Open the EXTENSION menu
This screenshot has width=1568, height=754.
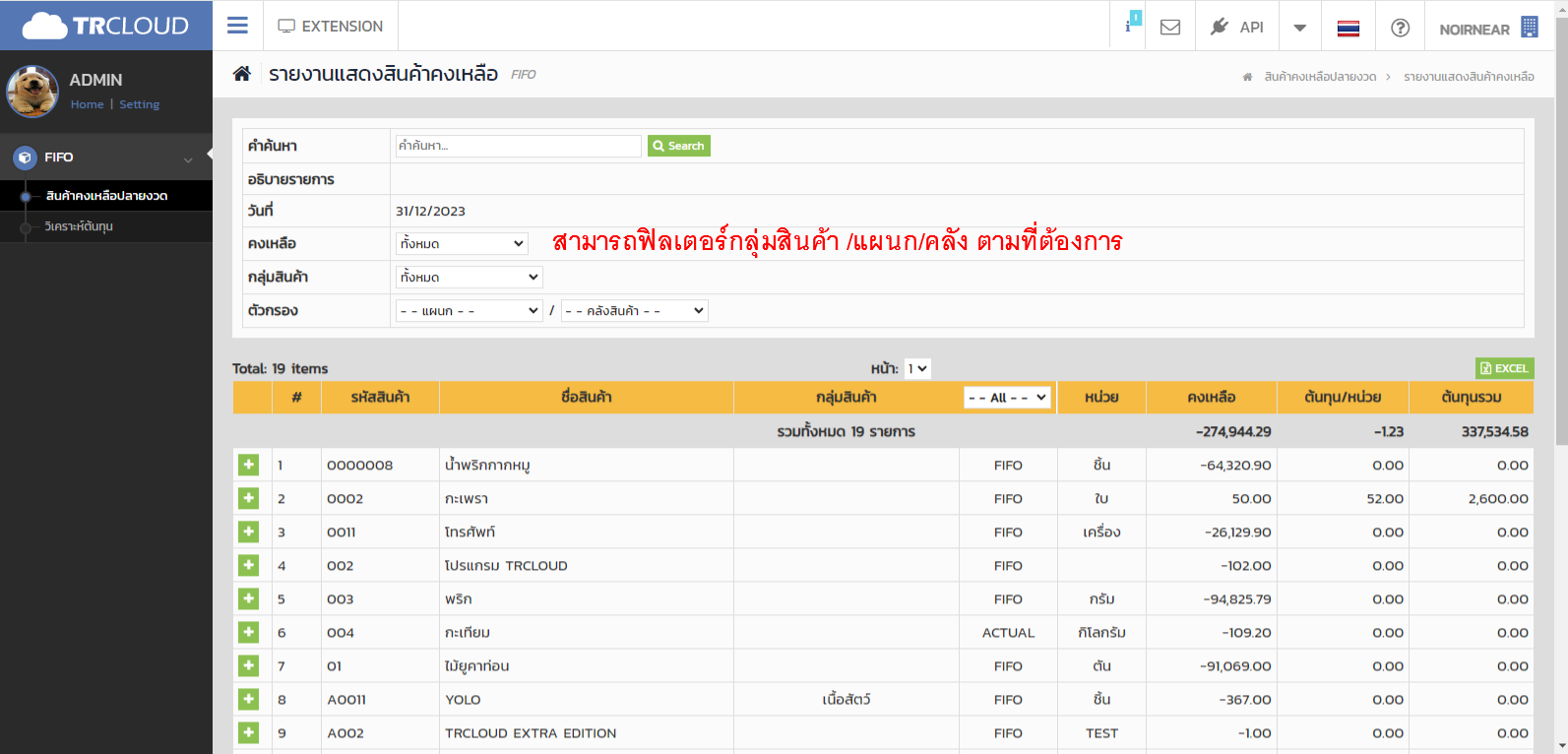[331, 27]
